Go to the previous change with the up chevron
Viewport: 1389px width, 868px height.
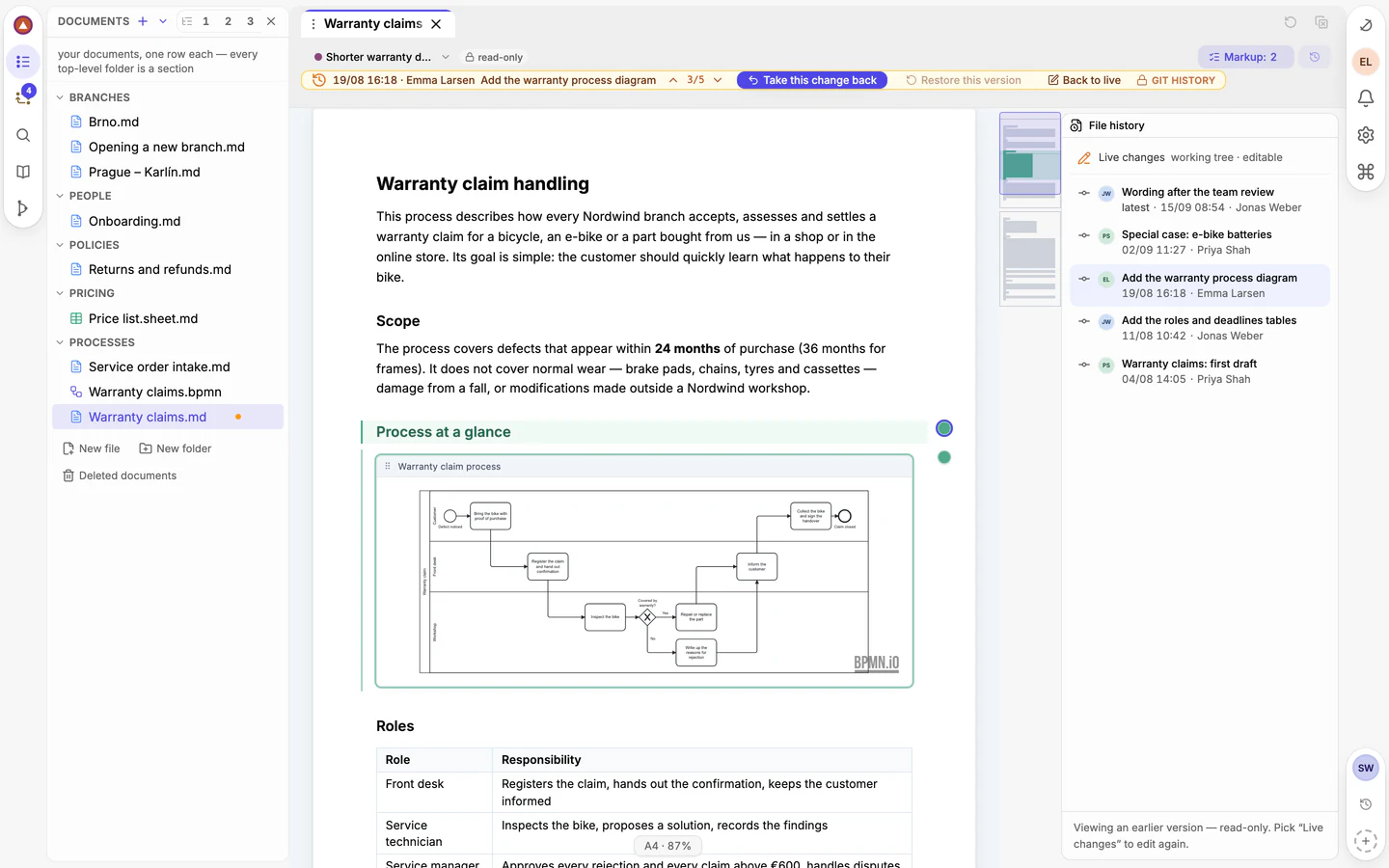[x=673, y=80]
